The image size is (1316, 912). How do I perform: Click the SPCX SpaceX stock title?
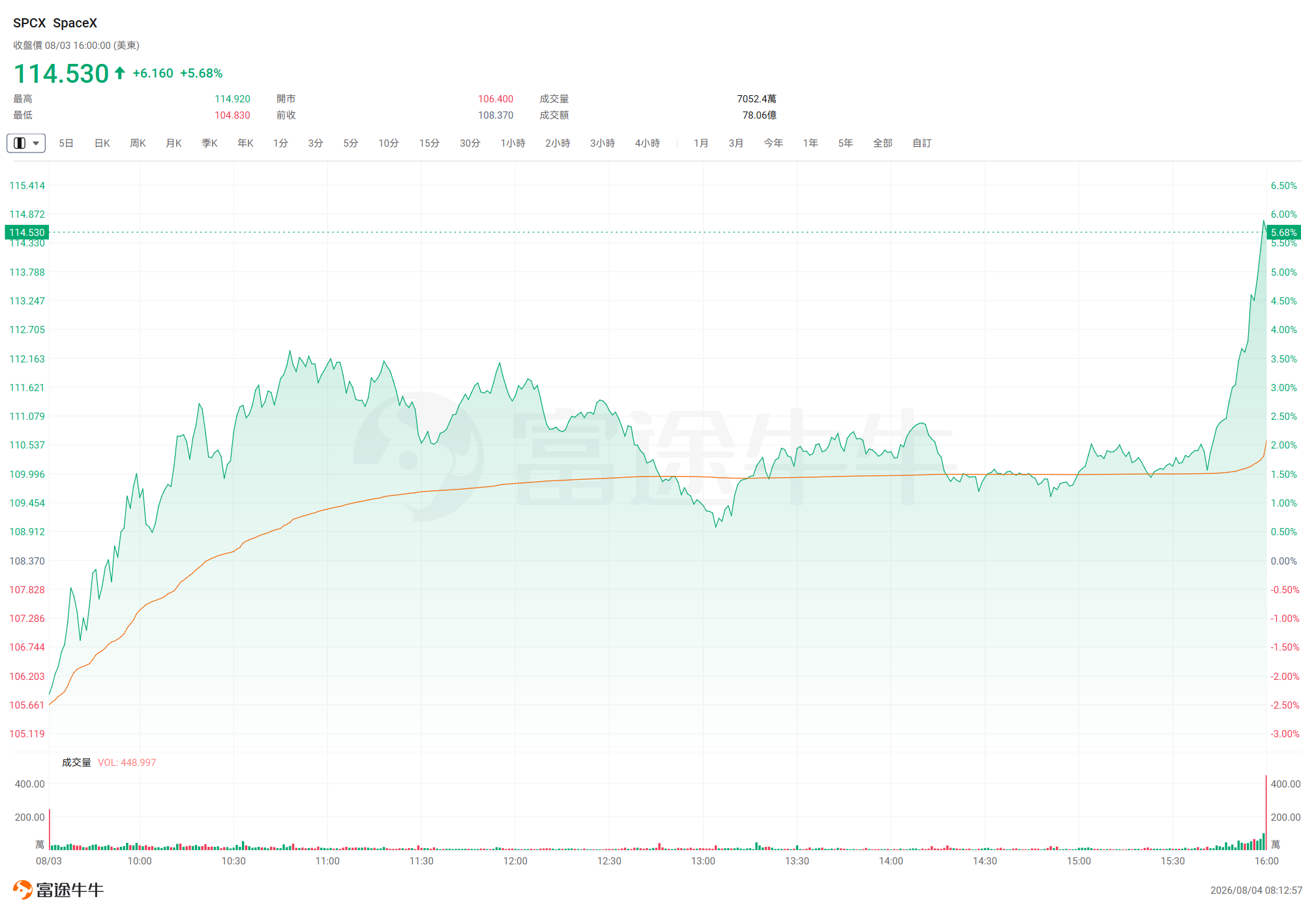pyautogui.click(x=55, y=23)
